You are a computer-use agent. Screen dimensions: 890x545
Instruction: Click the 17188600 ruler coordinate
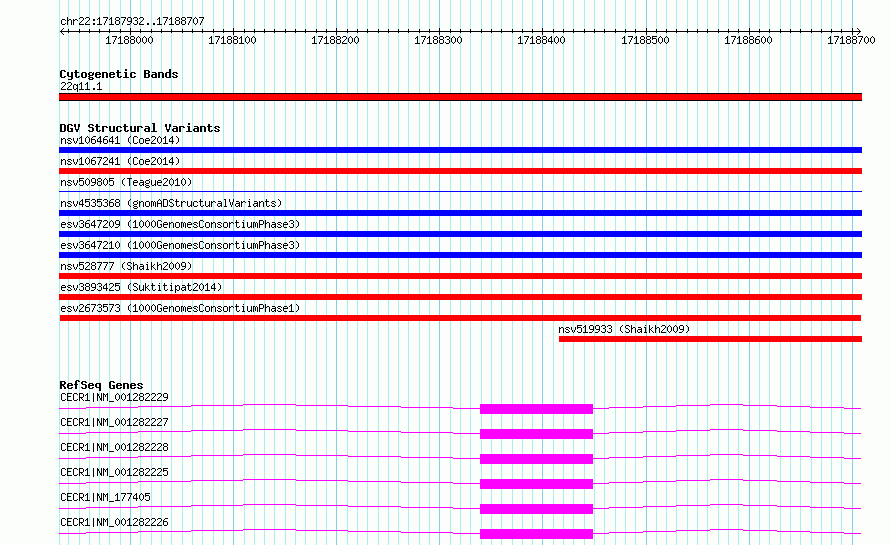748,40
